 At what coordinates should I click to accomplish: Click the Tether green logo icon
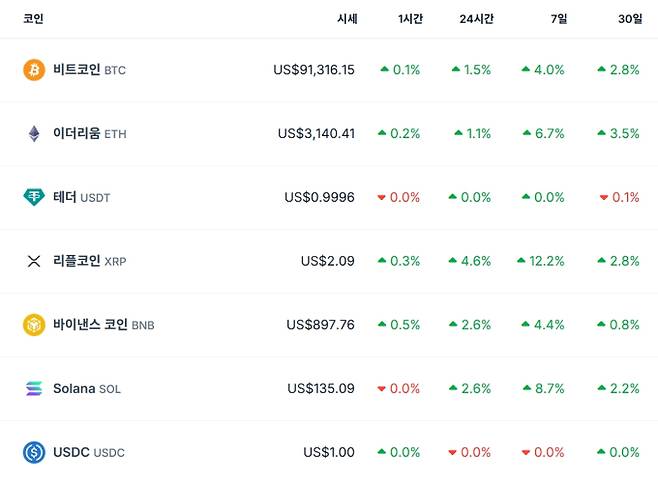coord(34,197)
